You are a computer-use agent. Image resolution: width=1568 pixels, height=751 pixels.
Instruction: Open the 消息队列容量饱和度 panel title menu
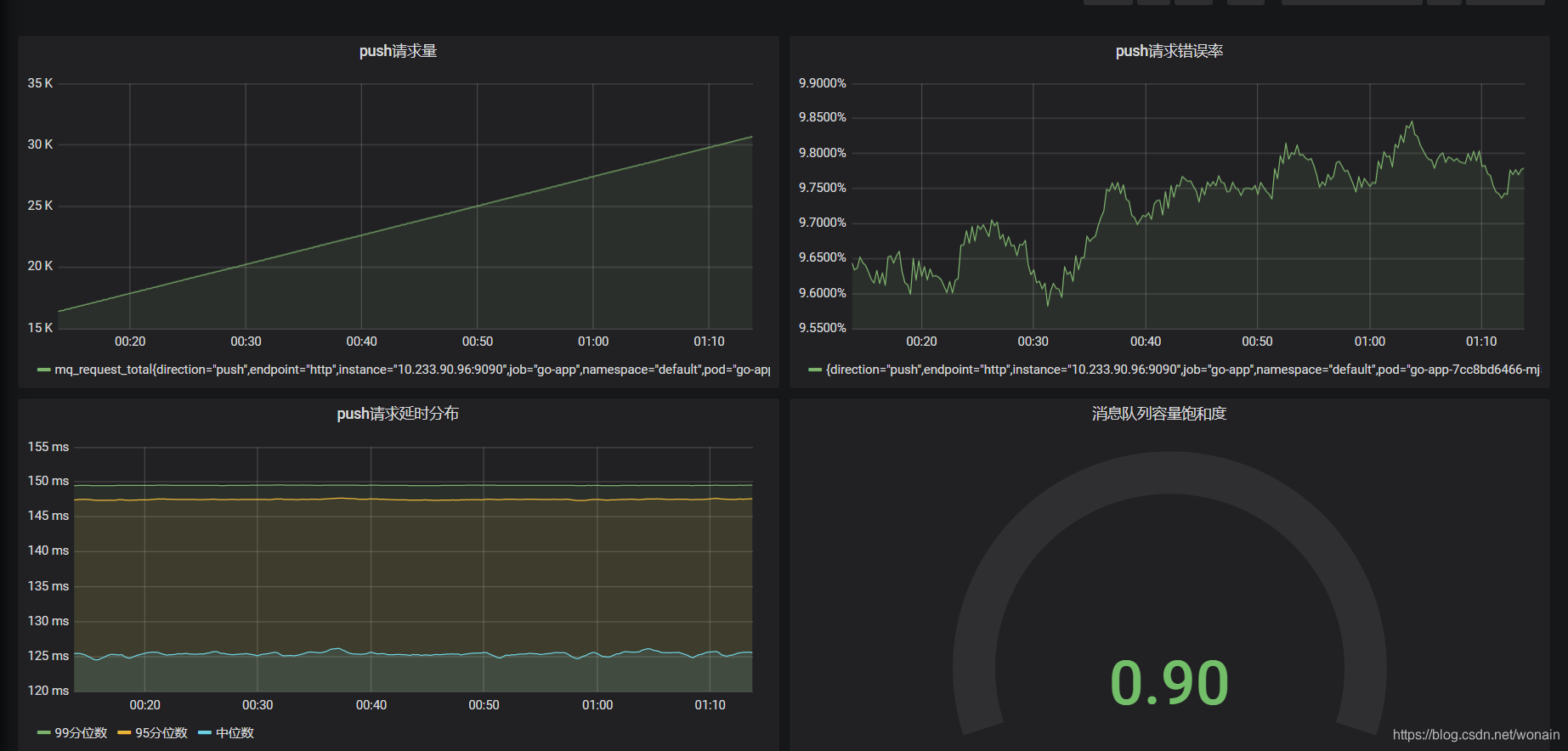point(1159,414)
